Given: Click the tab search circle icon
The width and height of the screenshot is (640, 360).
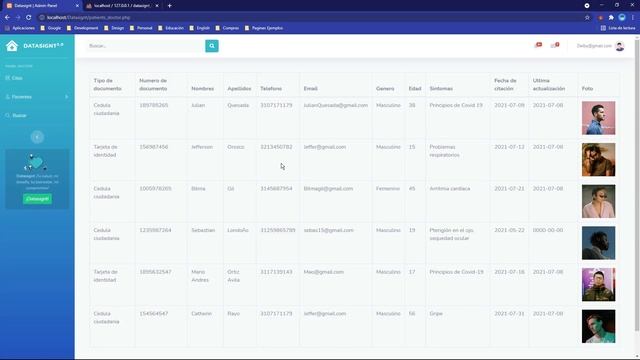Looking at the screenshot, I should tap(587, 6).
